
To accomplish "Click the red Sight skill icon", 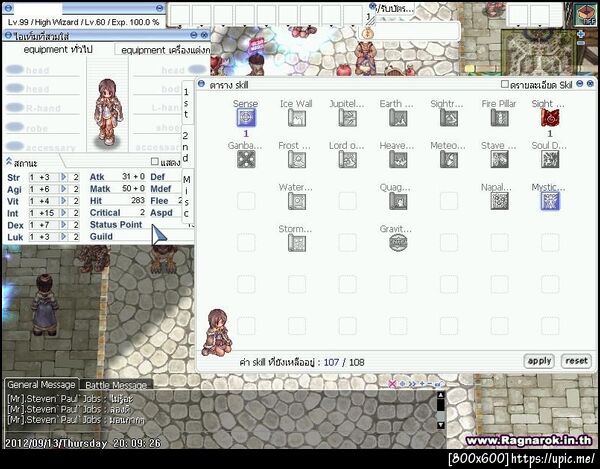I will click(550, 117).
